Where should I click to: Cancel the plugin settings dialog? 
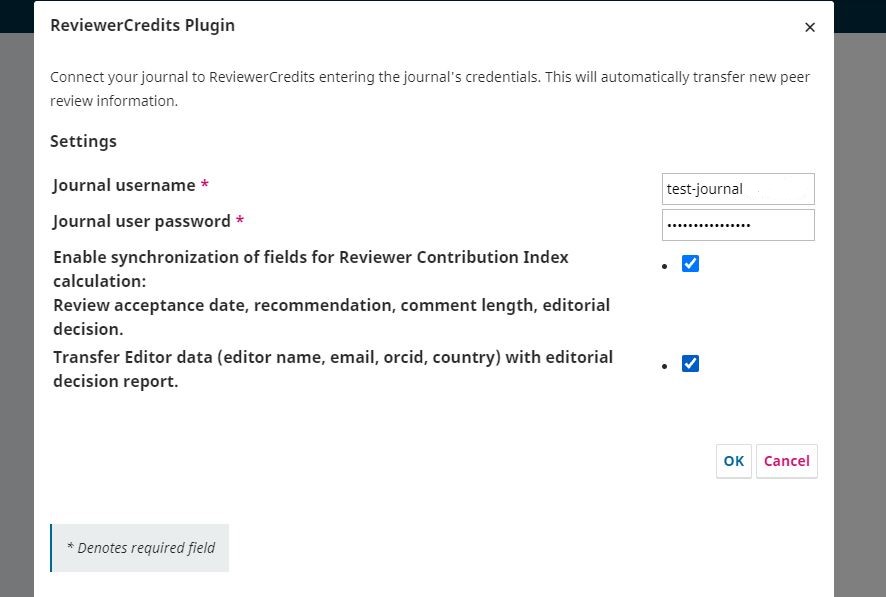786,461
